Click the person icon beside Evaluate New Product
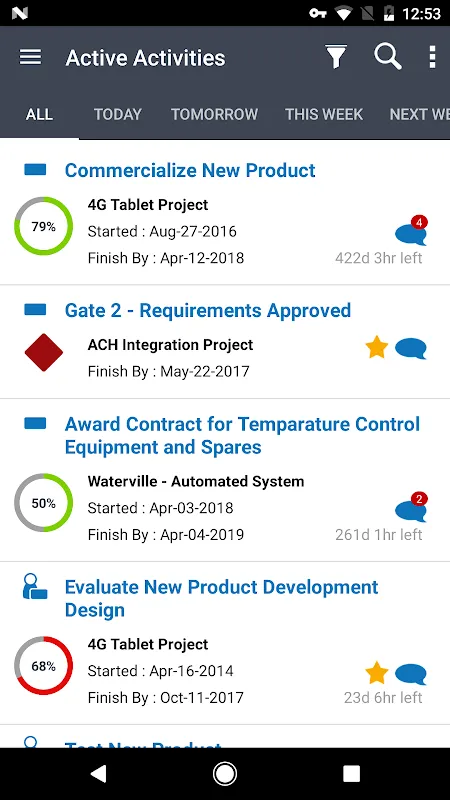This screenshot has height=800, width=450. coord(35,587)
